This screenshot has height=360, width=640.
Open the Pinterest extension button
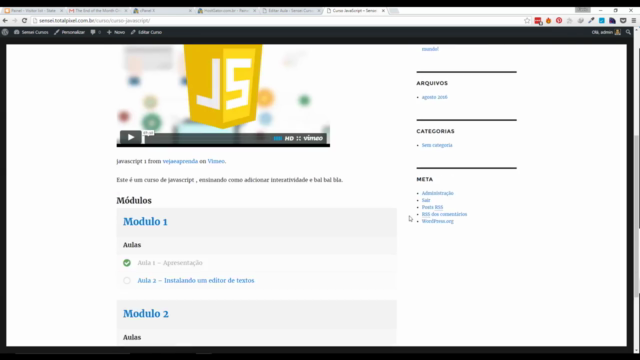click(x=559, y=20)
